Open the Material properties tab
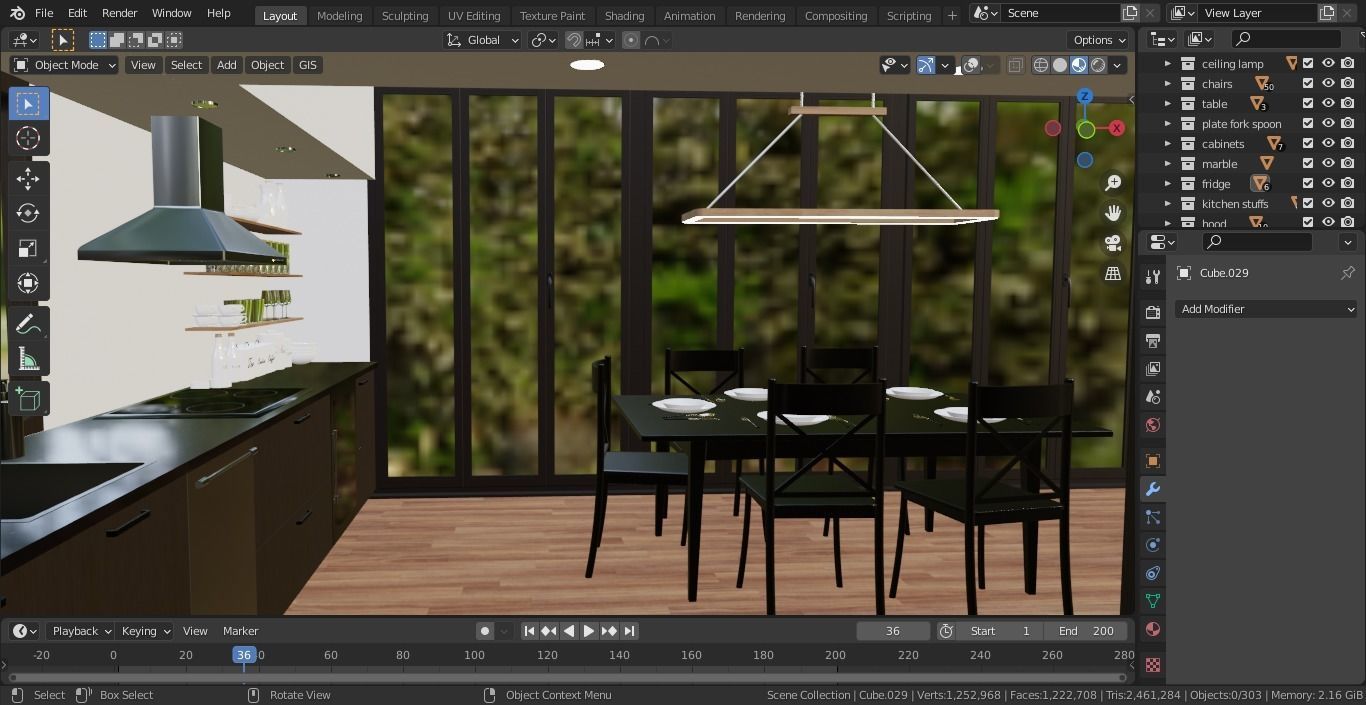 (1153, 629)
